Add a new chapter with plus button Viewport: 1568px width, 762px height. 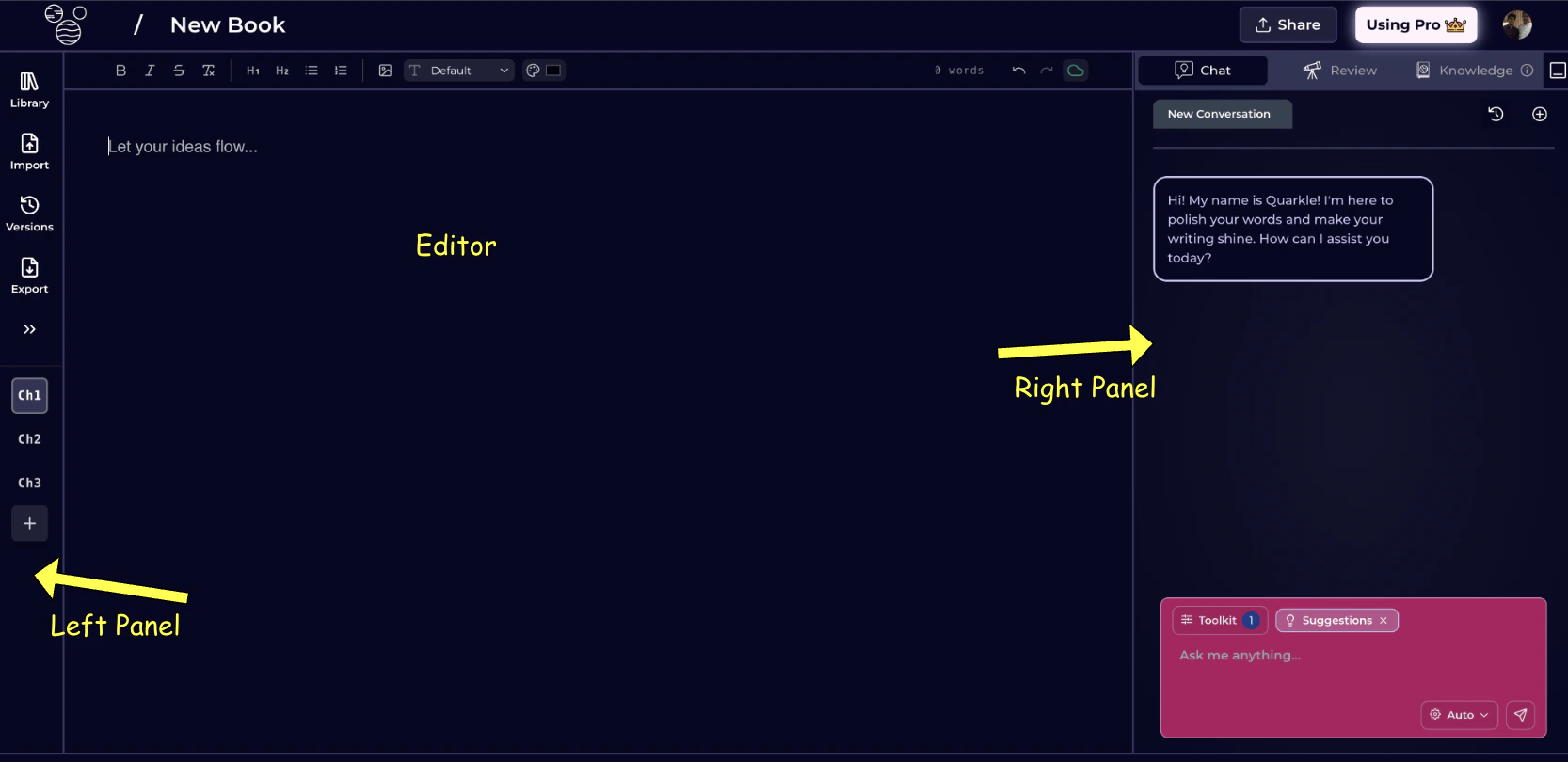click(x=29, y=523)
